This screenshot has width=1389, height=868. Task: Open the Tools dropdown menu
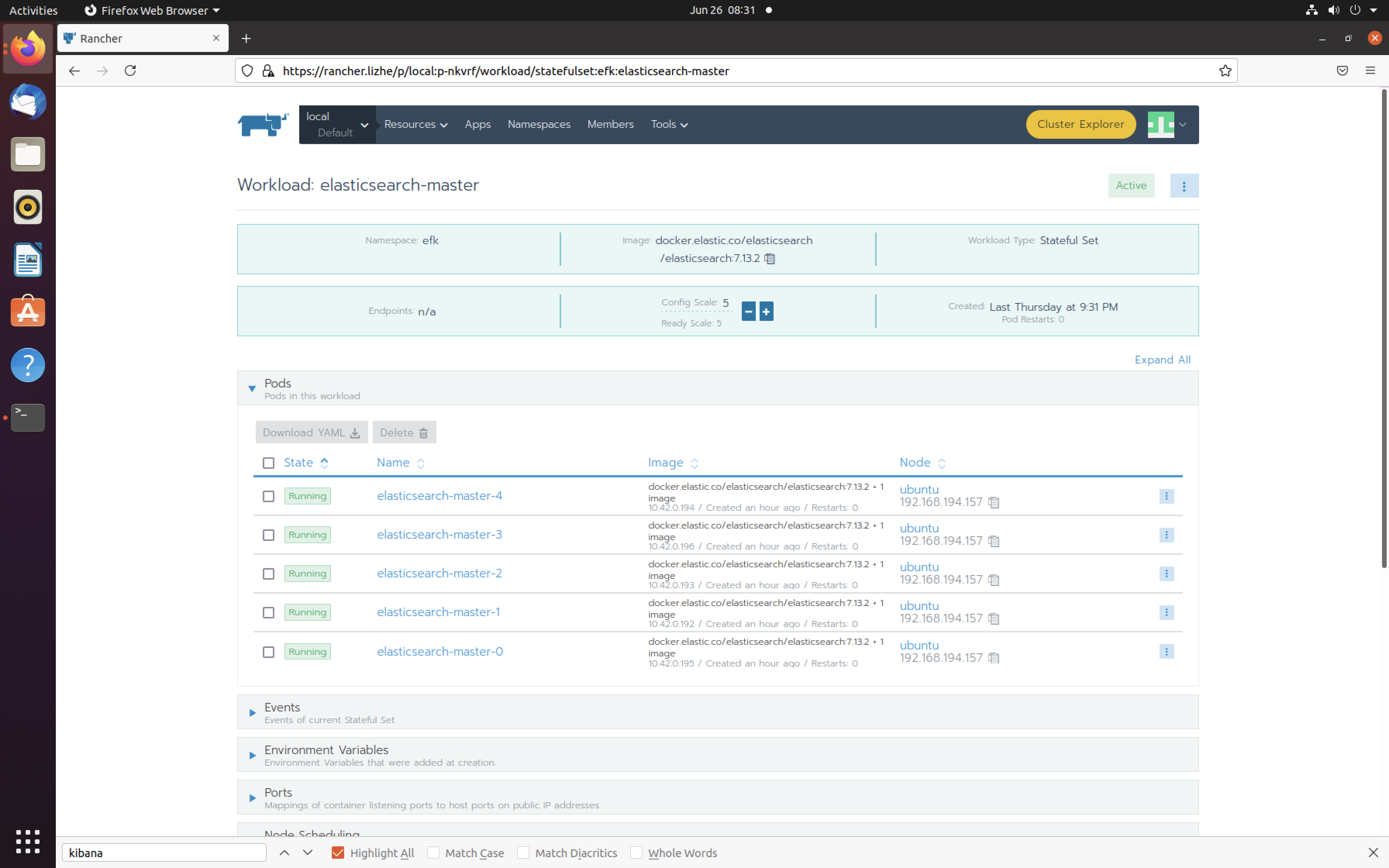669,124
